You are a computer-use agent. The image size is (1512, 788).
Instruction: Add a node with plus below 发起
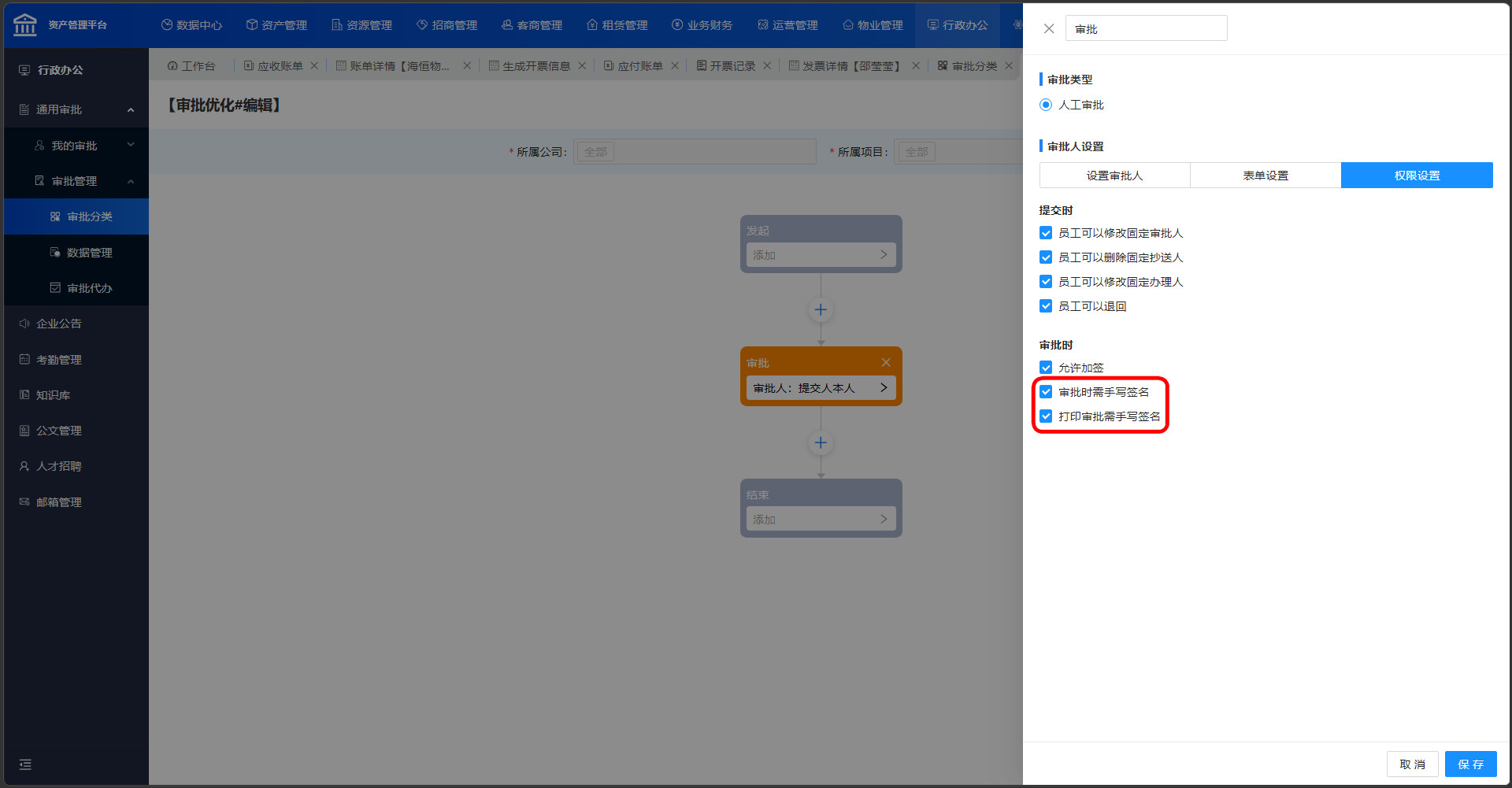821,310
